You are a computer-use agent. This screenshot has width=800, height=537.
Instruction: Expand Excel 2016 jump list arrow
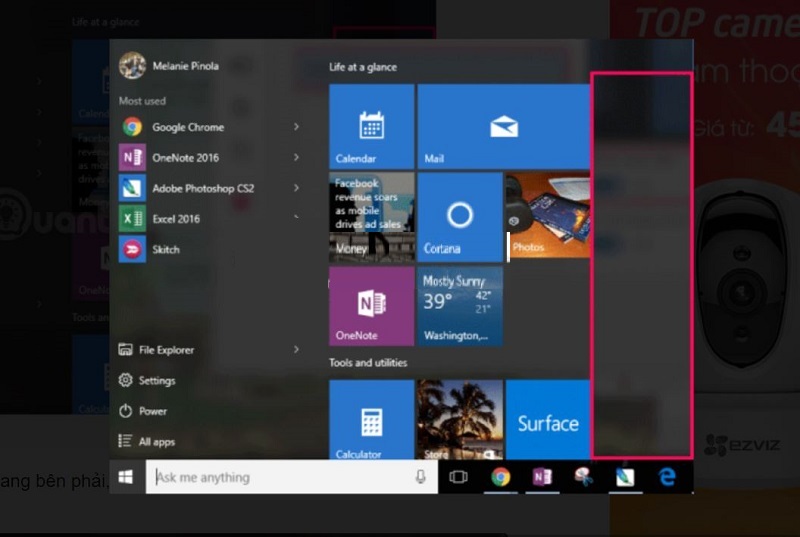pyautogui.click(x=296, y=218)
